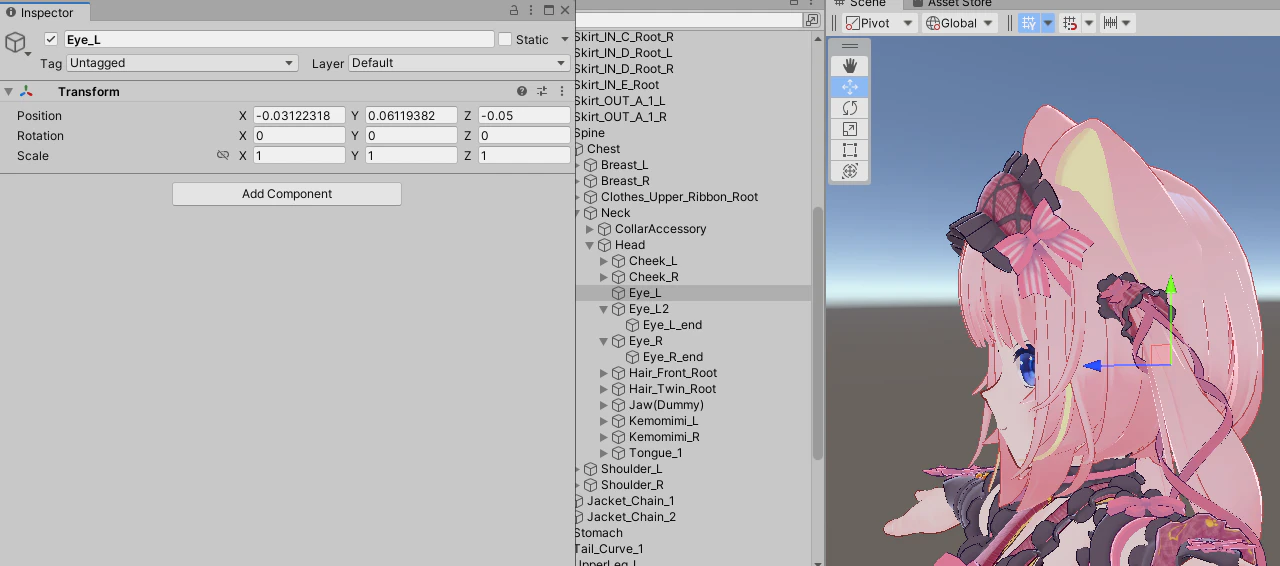Collapse the Eye_L2 node

point(604,309)
